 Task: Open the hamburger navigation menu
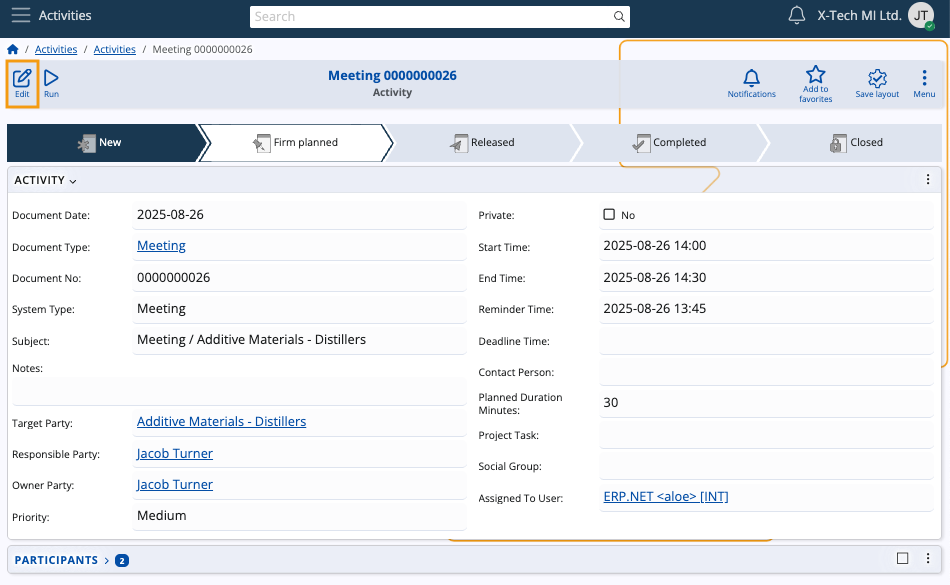(21, 15)
